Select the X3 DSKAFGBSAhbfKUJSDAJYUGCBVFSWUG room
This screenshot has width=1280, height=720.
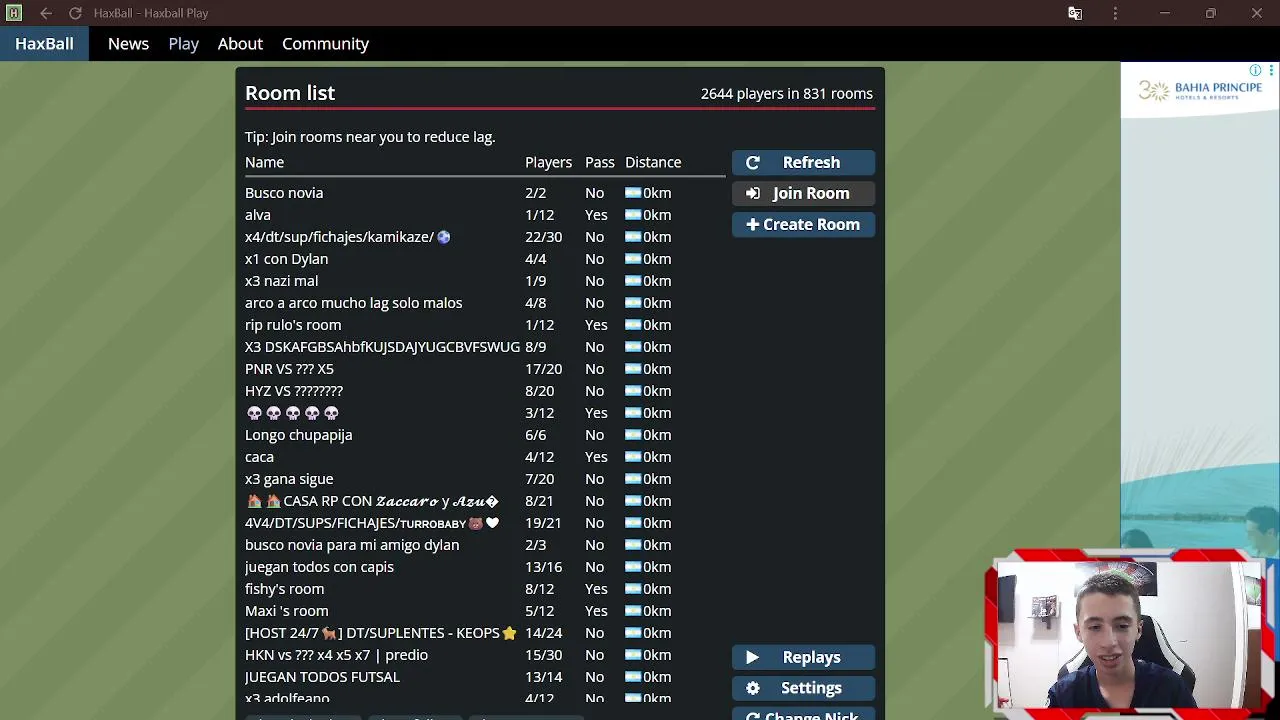pos(485,347)
